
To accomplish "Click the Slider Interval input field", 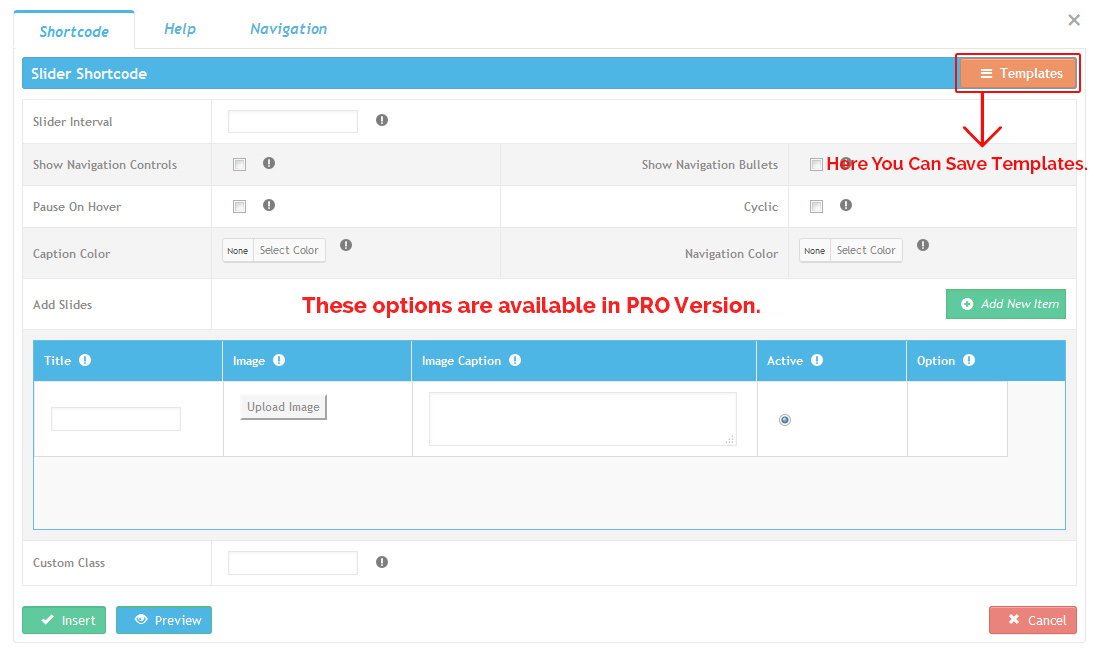I will (x=293, y=121).
